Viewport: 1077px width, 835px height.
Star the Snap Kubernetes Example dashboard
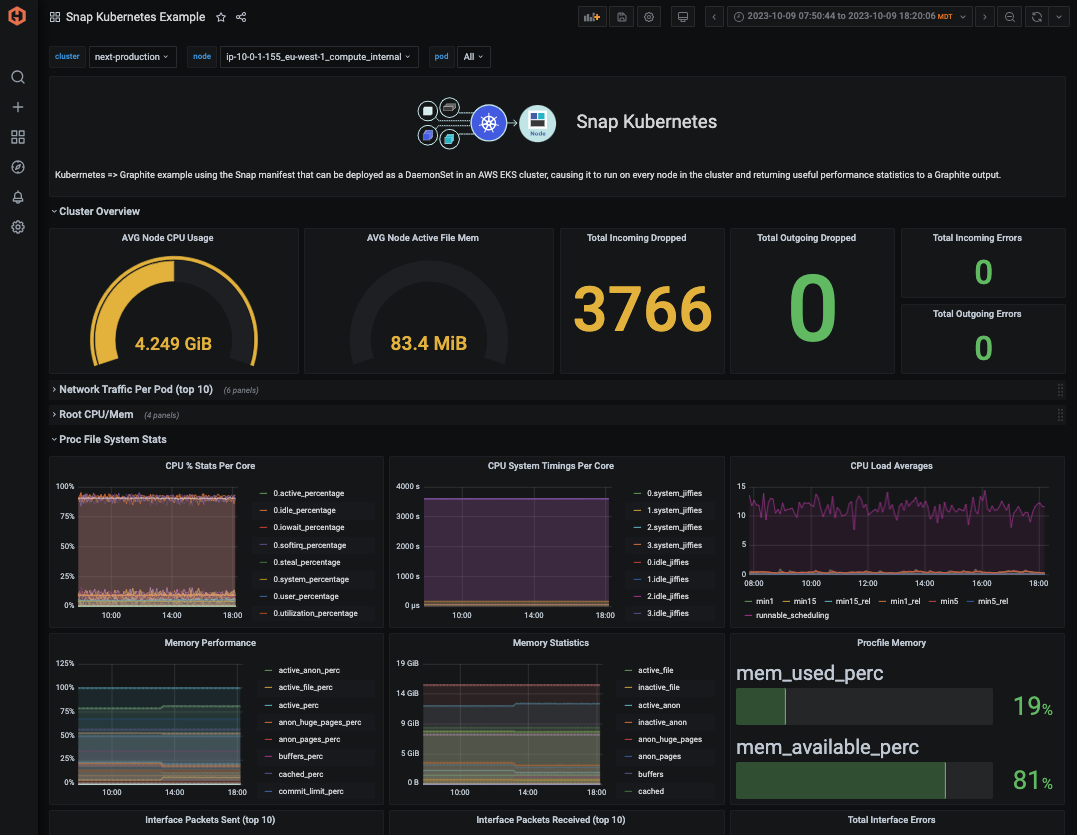221,17
